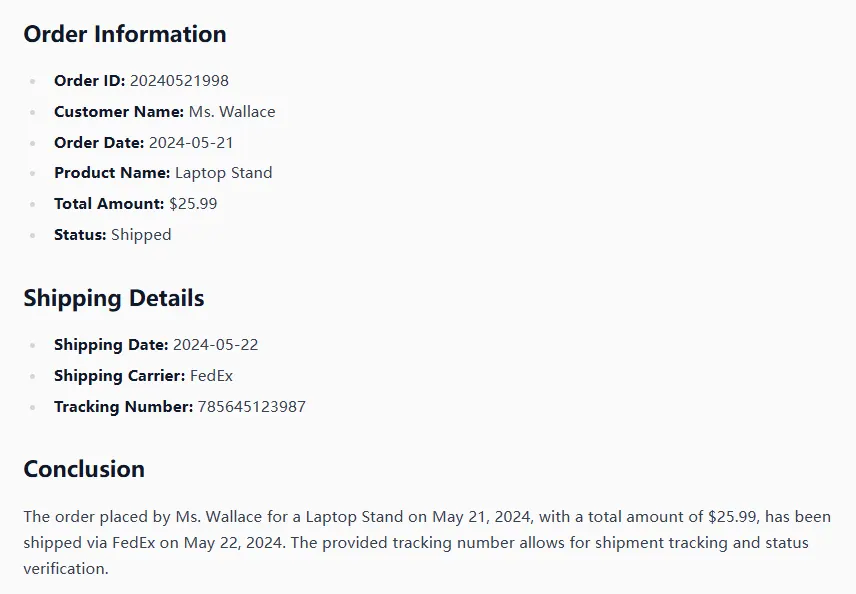The image size is (856, 594).
Task: Click the $25.99 amount in the list
Action: [193, 204]
